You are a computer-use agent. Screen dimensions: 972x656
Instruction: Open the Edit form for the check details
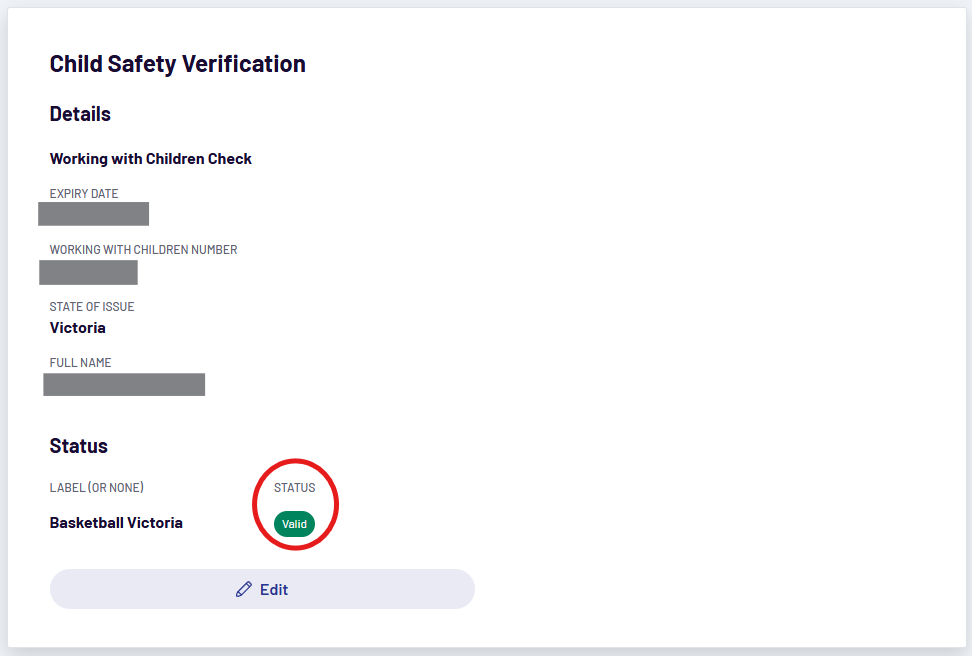point(262,589)
